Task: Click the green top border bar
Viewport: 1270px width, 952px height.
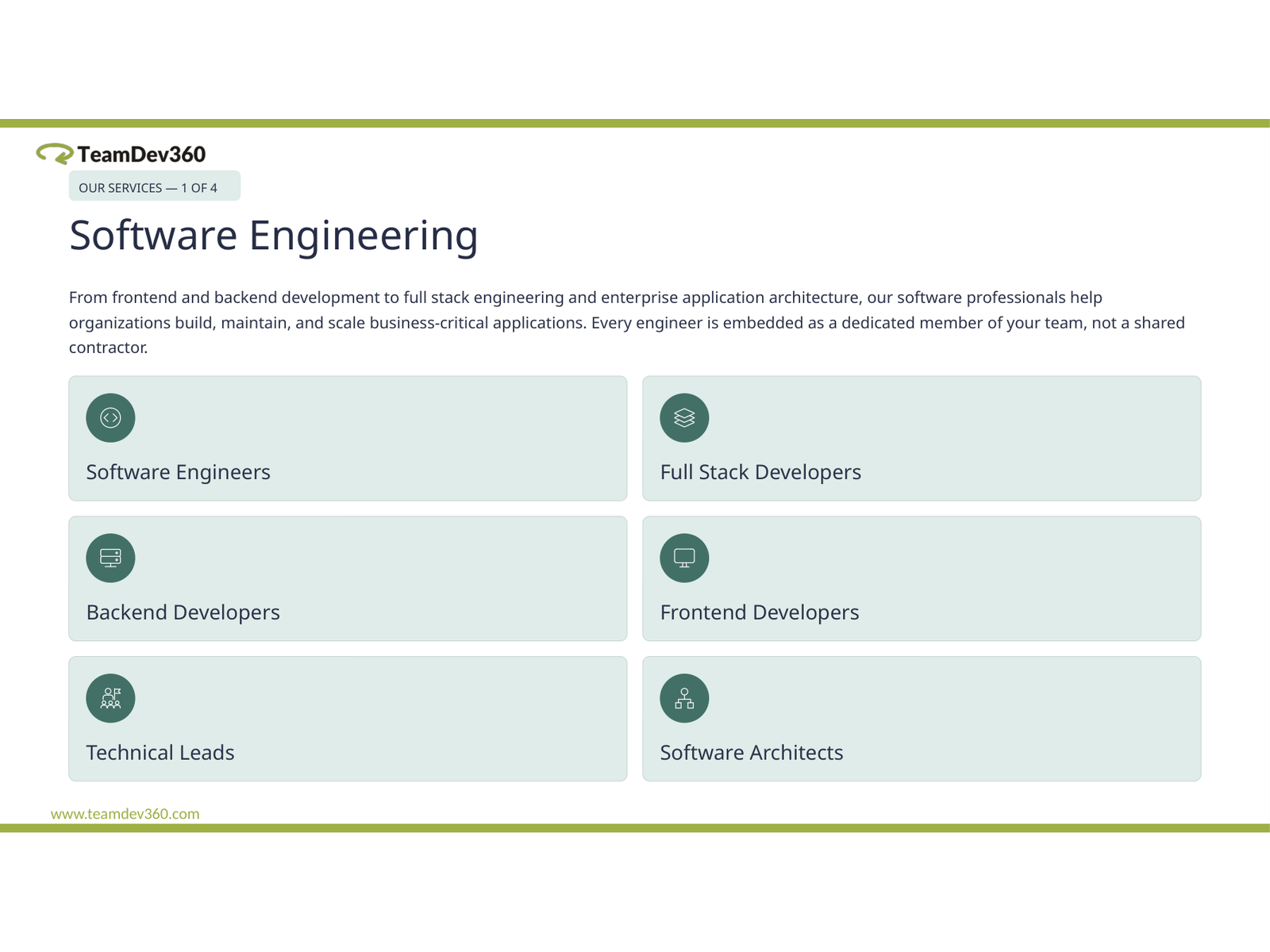Action: 635,124
